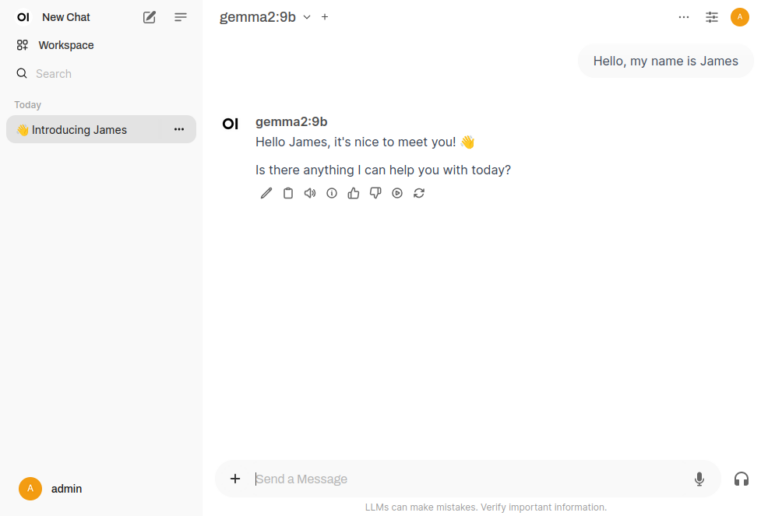768x516 pixels.
Task: Click the edit message pencil icon
Action: [x=266, y=193]
